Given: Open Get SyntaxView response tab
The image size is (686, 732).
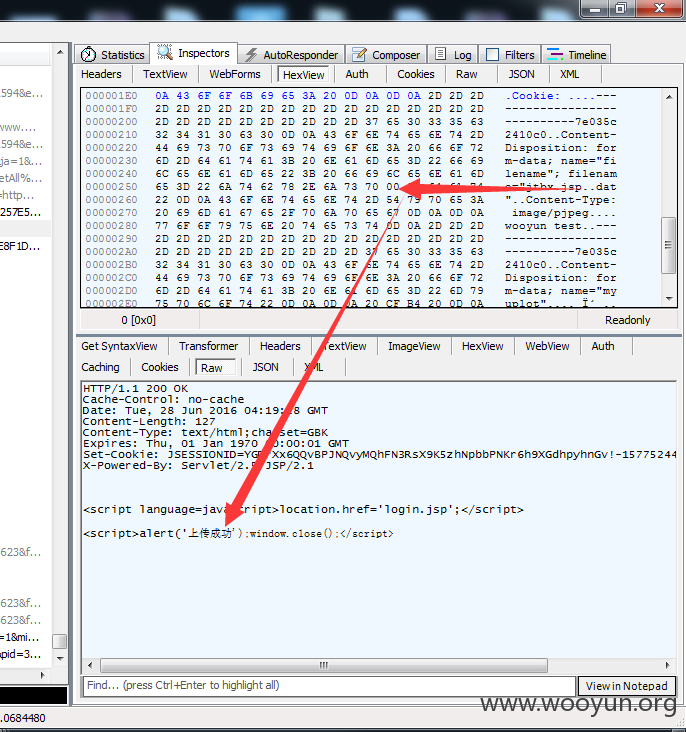Looking at the screenshot, I should (x=120, y=346).
